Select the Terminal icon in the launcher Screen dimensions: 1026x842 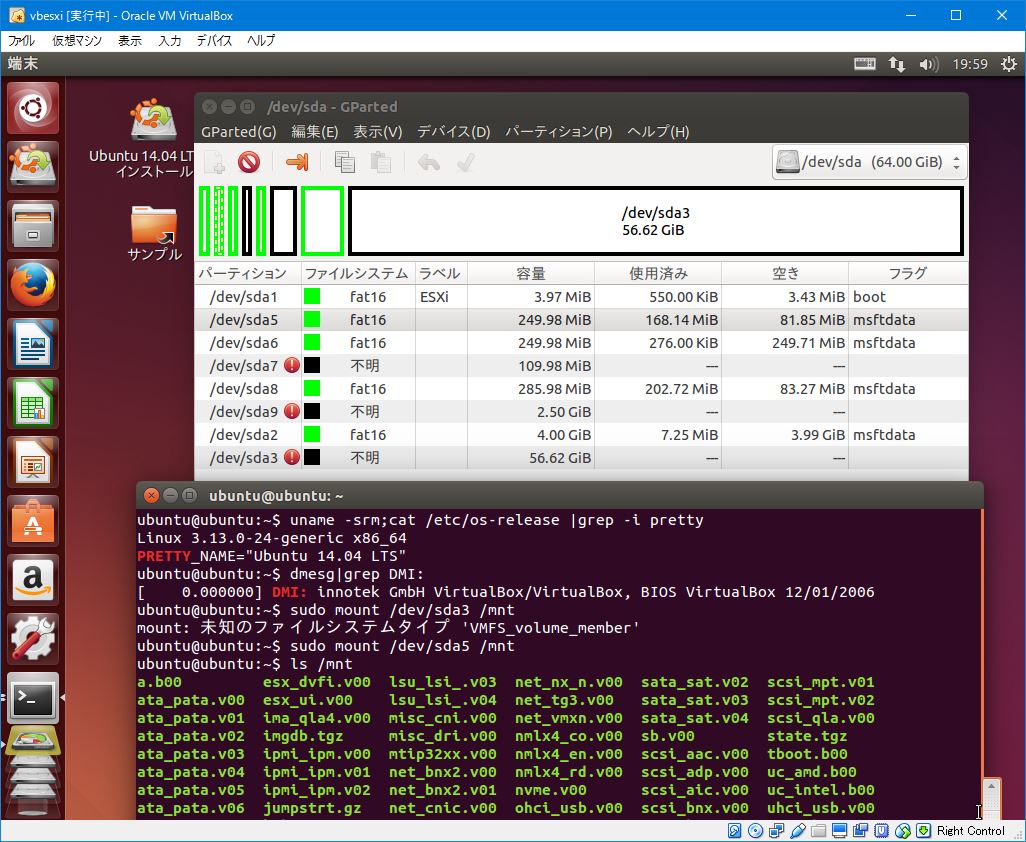tap(33, 697)
